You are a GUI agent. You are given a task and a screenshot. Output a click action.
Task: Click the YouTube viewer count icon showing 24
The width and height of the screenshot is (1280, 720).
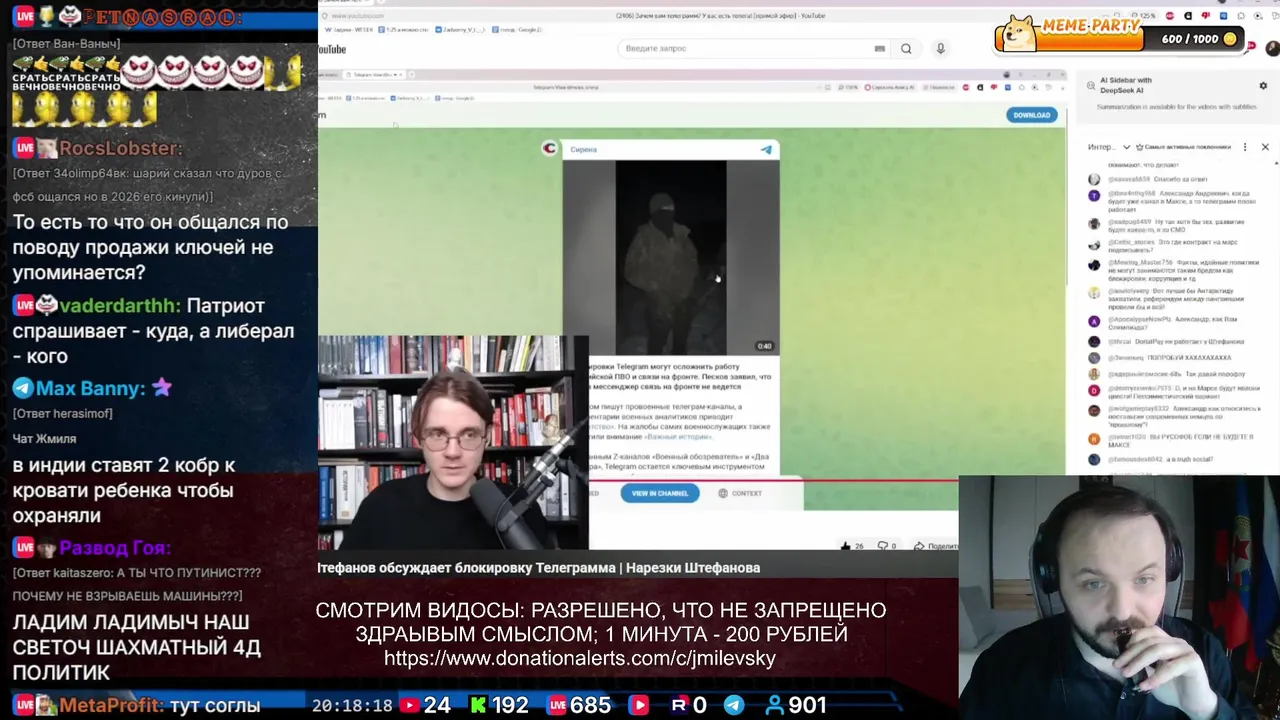[409, 705]
